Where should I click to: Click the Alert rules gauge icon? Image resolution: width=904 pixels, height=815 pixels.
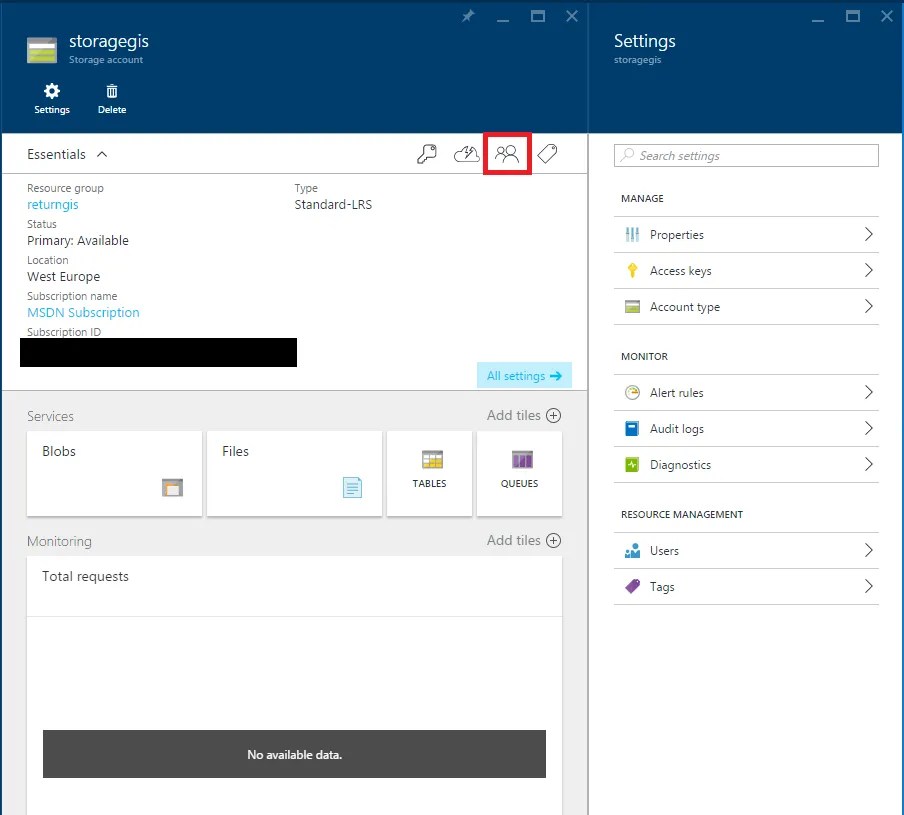[x=632, y=393]
